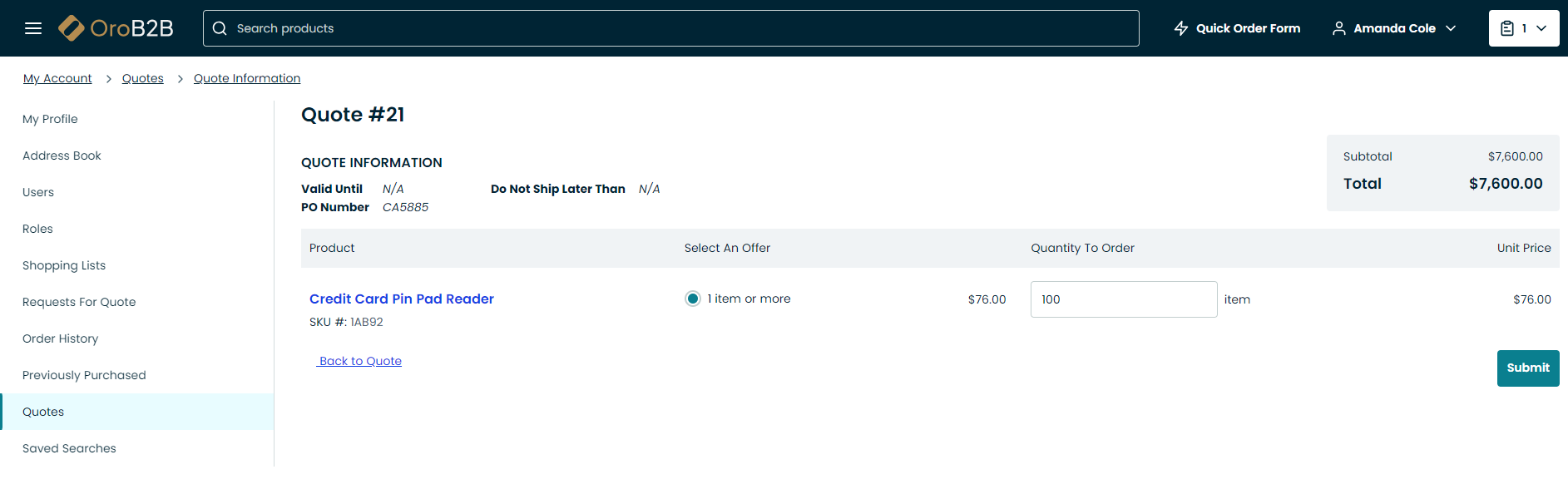Follow the Back to Quote link
Viewport: 1568px width, 489px height.
(x=360, y=361)
